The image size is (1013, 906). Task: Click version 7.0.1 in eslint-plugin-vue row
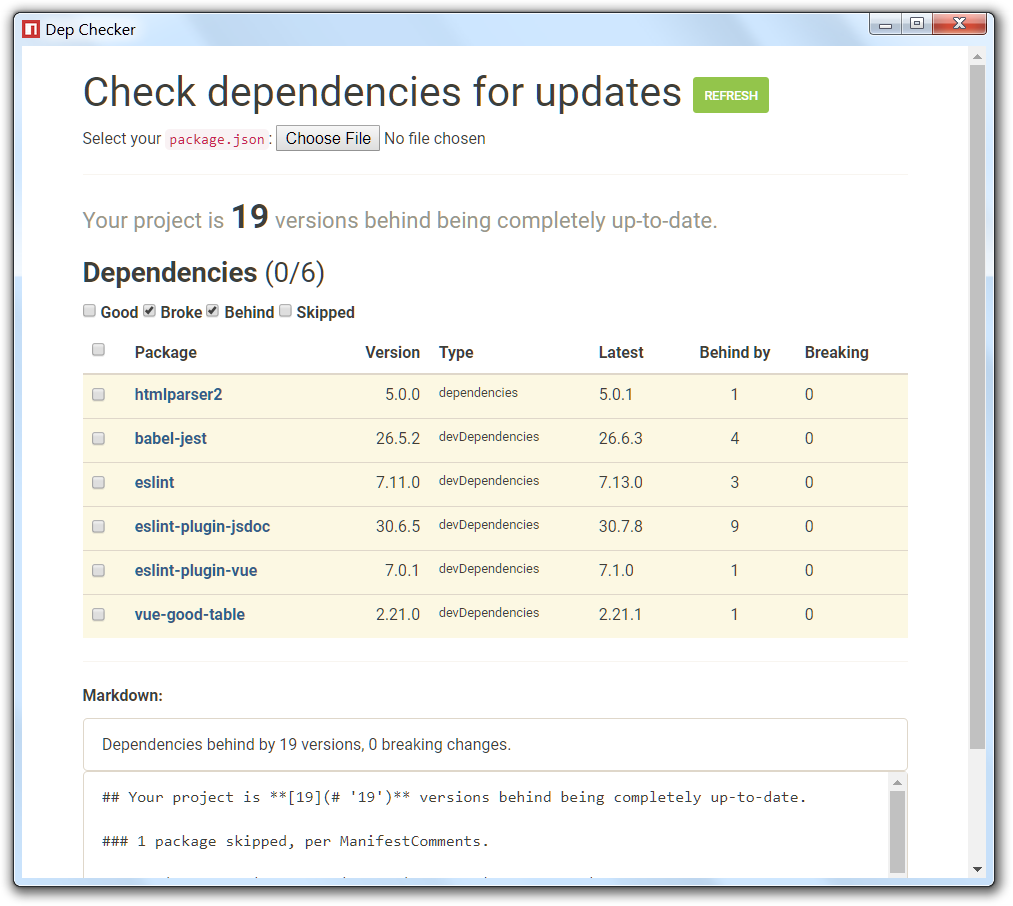pos(402,570)
